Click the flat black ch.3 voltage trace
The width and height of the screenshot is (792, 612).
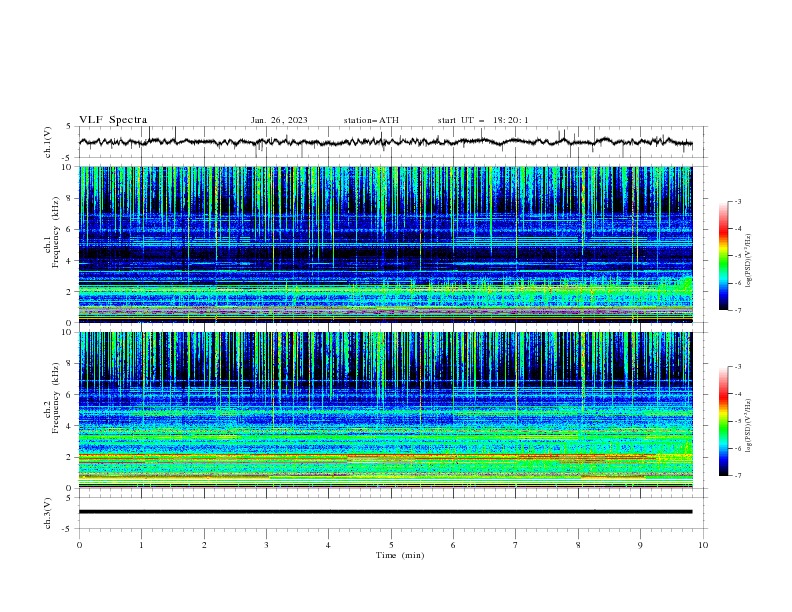point(385,512)
